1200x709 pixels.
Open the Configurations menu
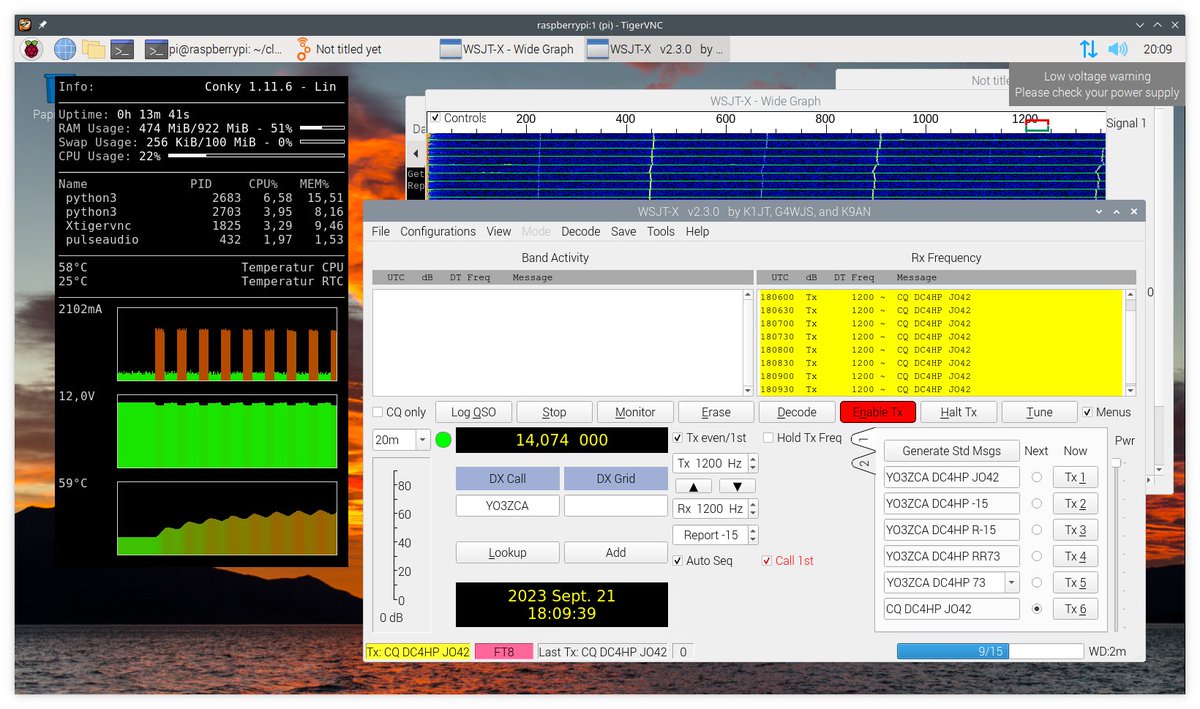pos(438,231)
